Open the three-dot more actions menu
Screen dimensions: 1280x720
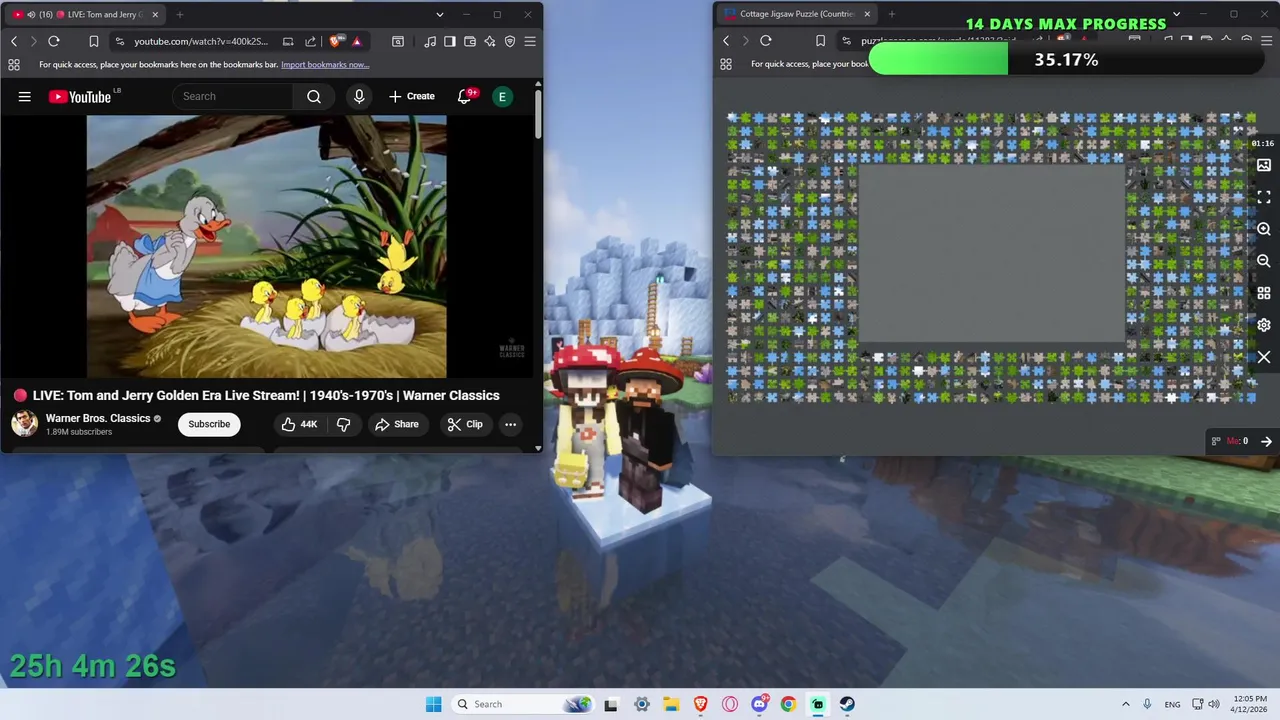tap(510, 424)
